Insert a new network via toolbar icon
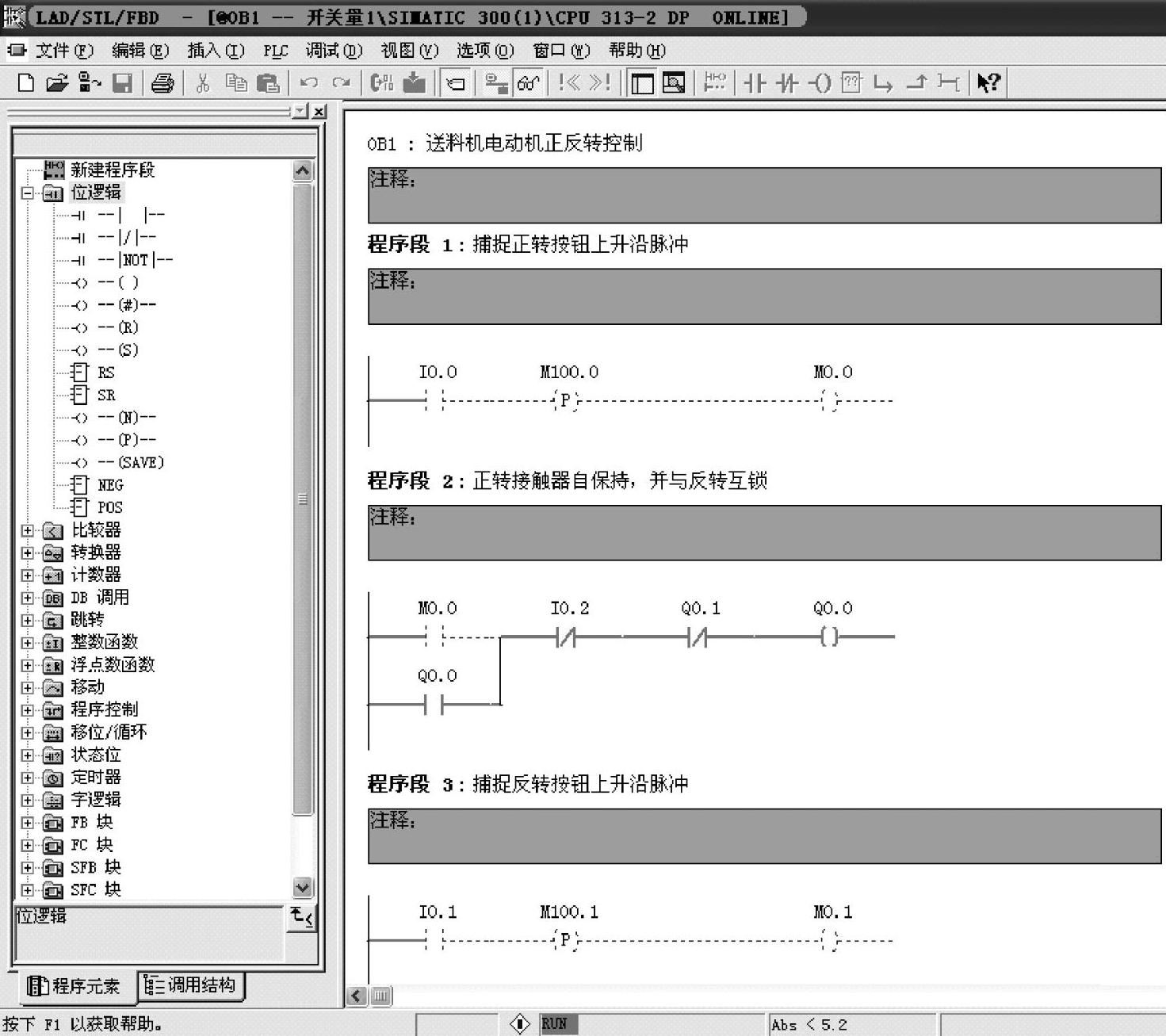The image size is (1166, 1036). click(x=715, y=82)
